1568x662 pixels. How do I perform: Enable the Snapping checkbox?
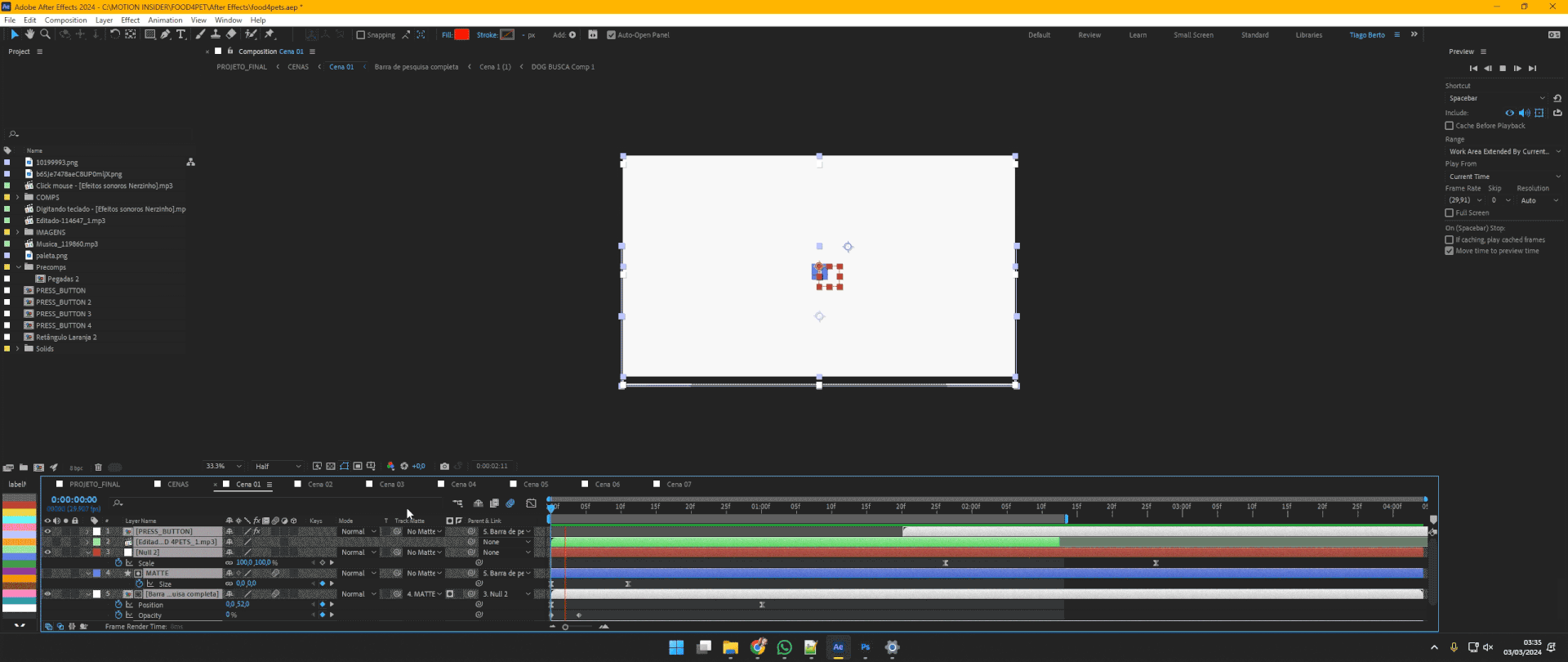(361, 35)
